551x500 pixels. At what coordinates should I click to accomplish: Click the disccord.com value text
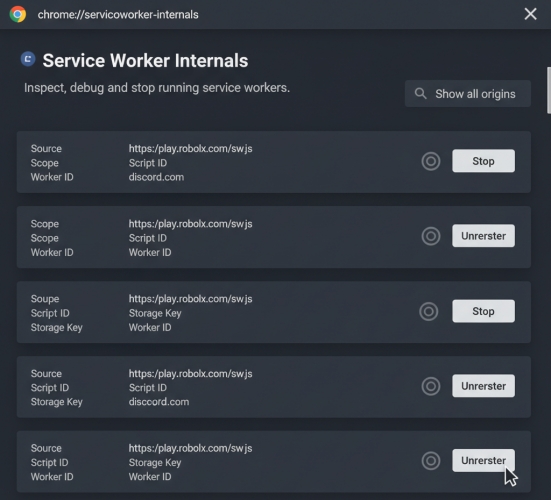(159, 402)
